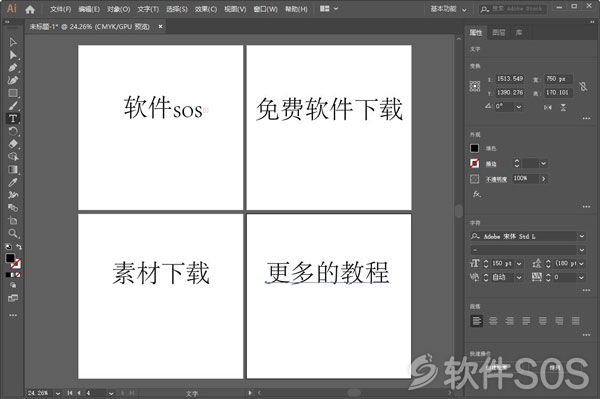Enable justify all lines
This screenshot has height=399, width=600.
coord(576,321)
